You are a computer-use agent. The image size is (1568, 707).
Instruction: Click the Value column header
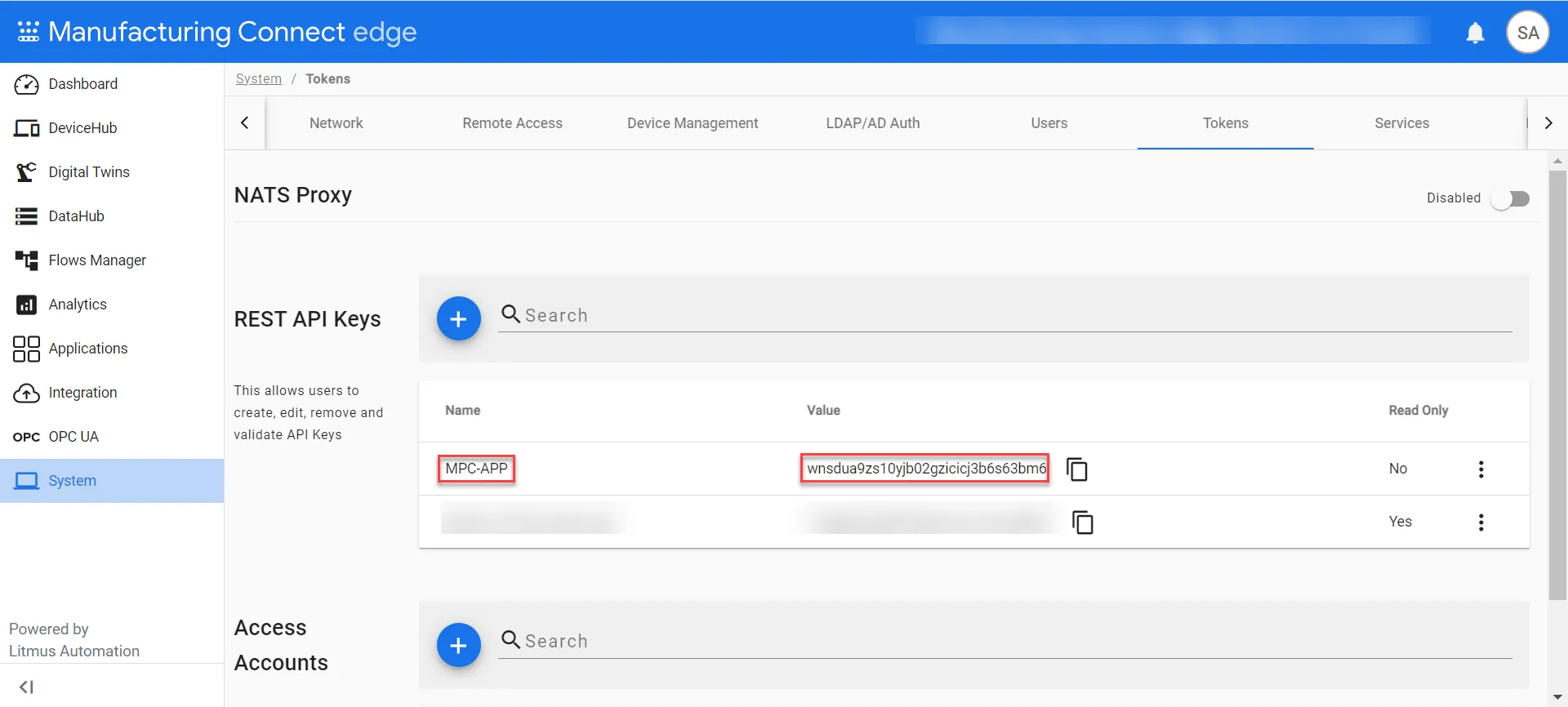pyautogui.click(x=823, y=411)
